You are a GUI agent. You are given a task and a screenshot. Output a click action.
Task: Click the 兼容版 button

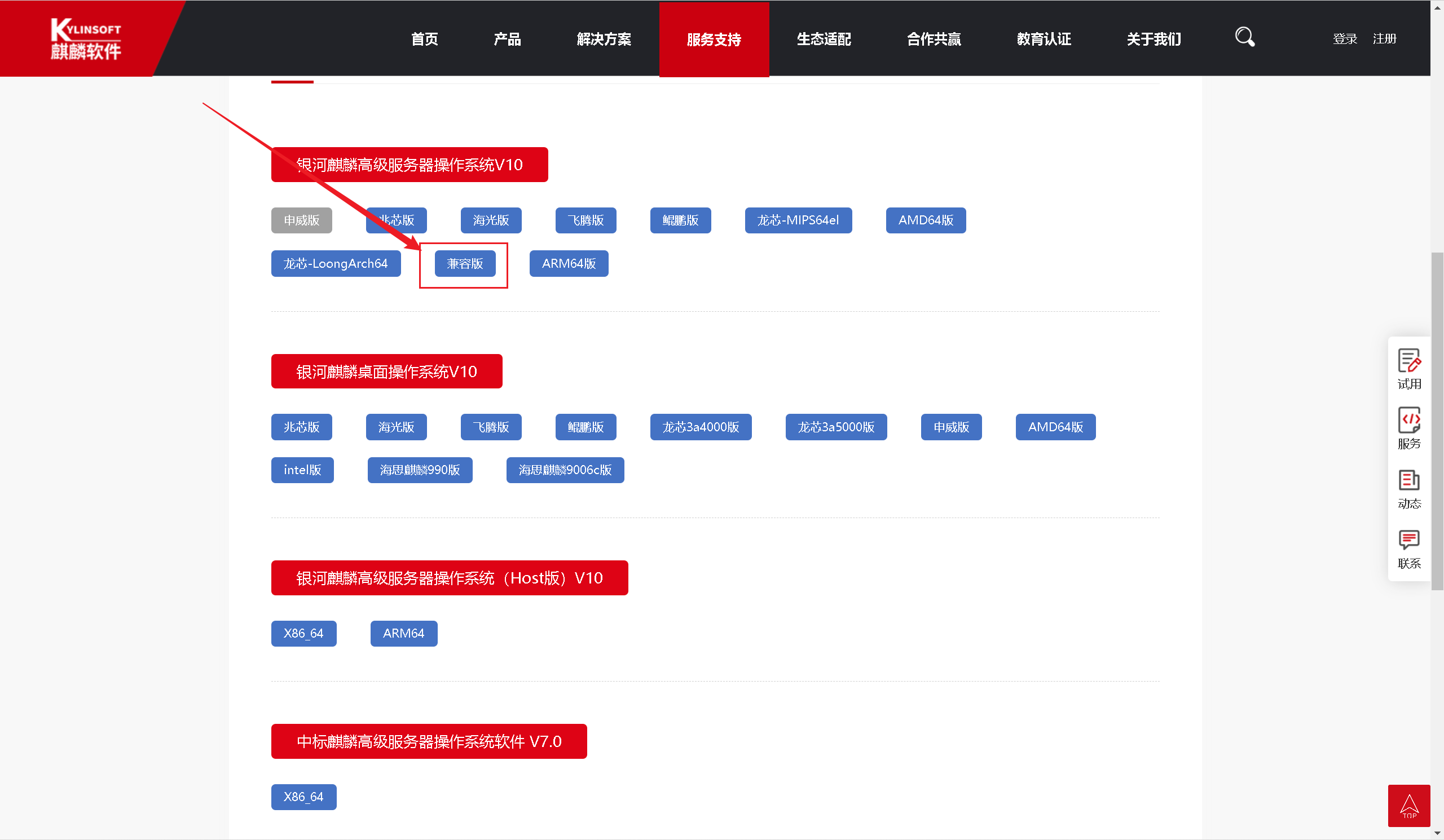465,263
